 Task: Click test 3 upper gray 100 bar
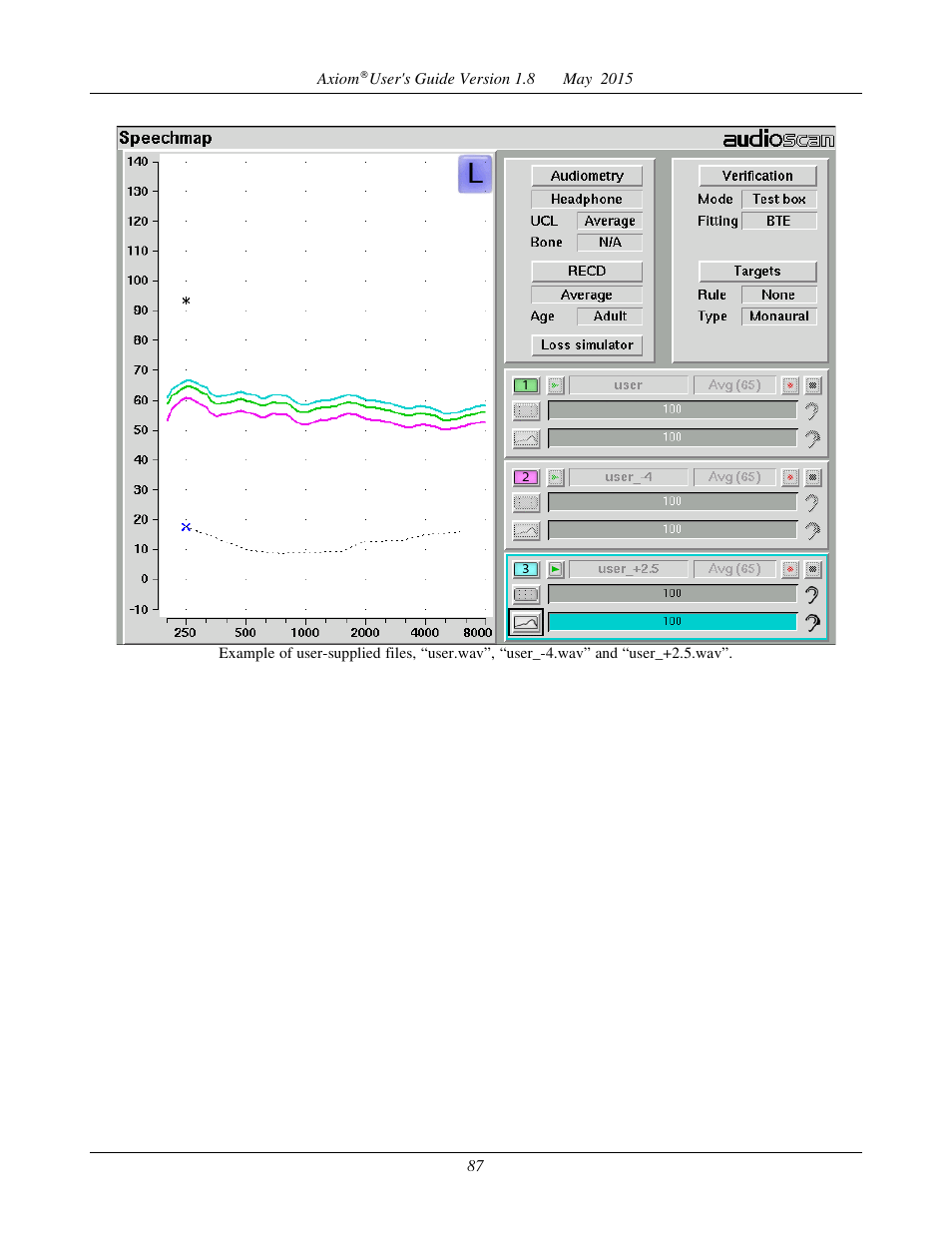tap(673, 594)
